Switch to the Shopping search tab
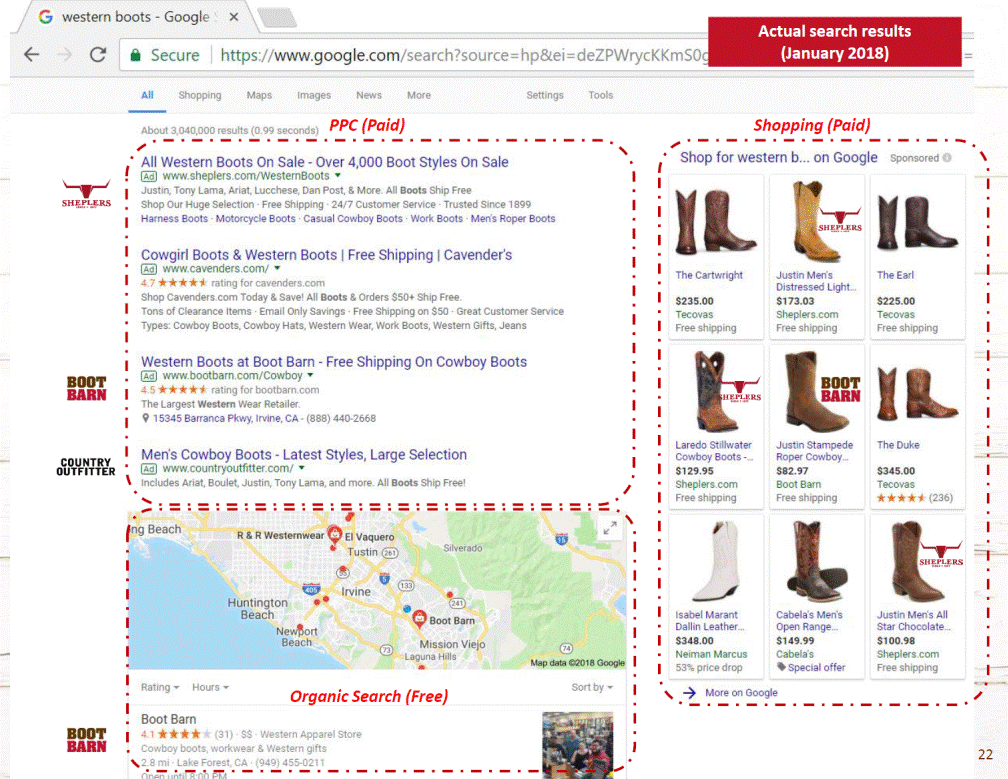The height and width of the screenshot is (779, 1008). pos(200,95)
